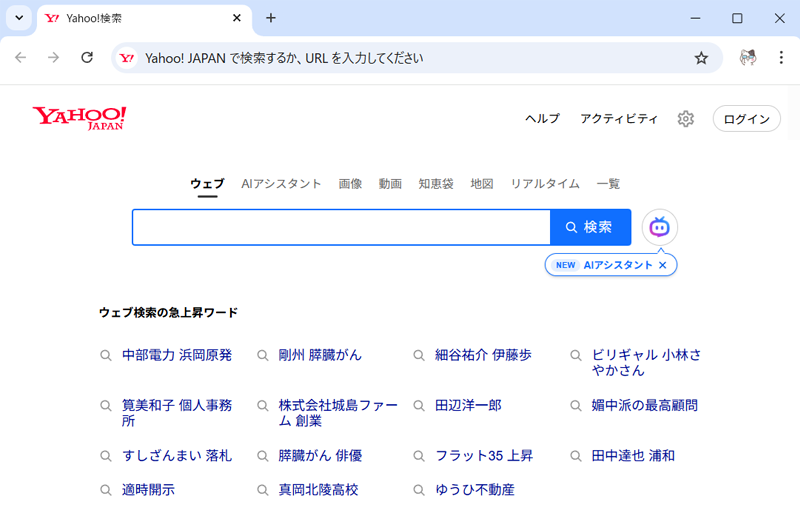Viewport: 800px width, 522px height.
Task: Open trending word 真岡北陵高校
Action: pos(318,490)
